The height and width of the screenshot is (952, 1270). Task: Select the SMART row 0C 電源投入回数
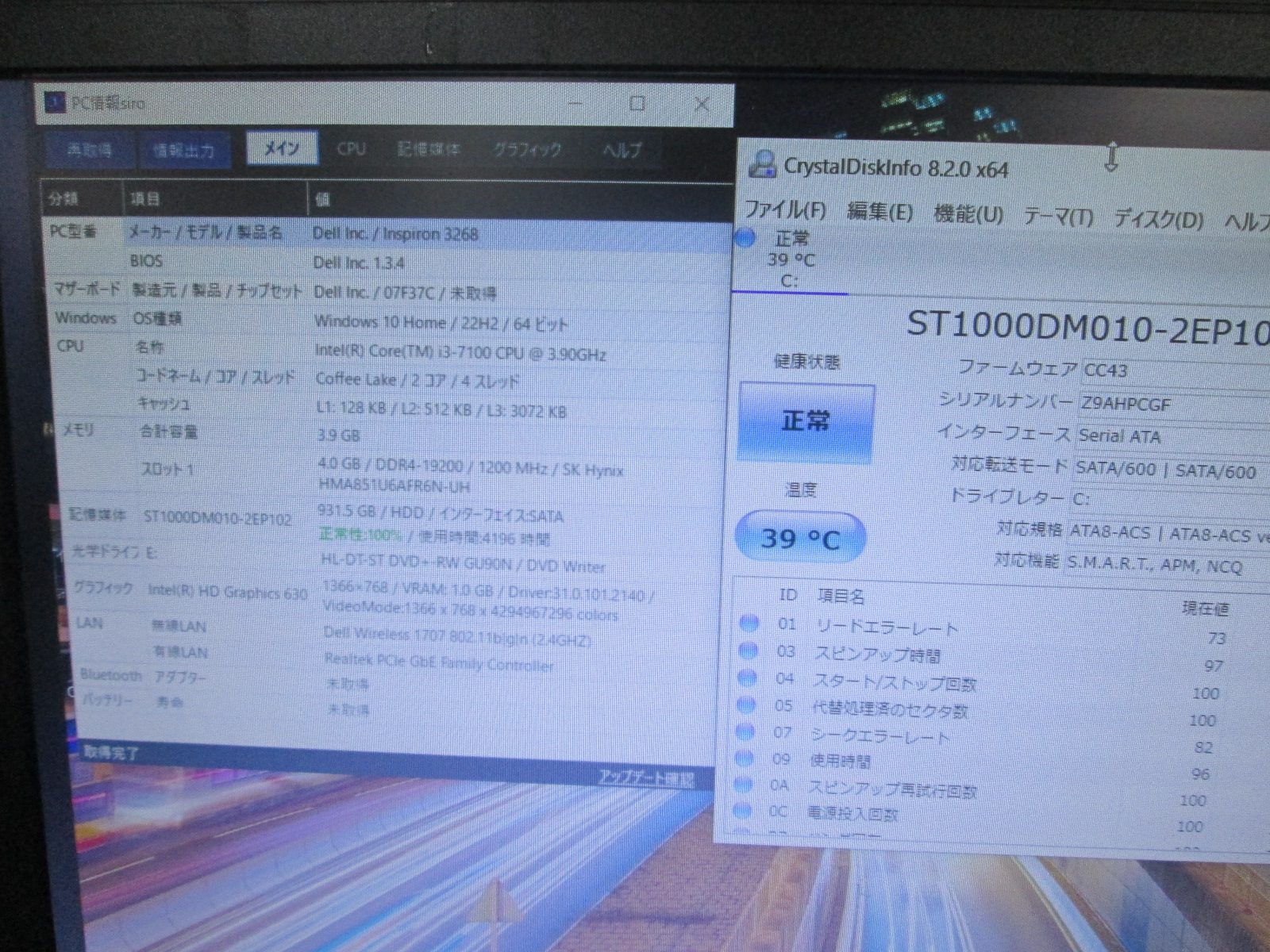[997, 818]
